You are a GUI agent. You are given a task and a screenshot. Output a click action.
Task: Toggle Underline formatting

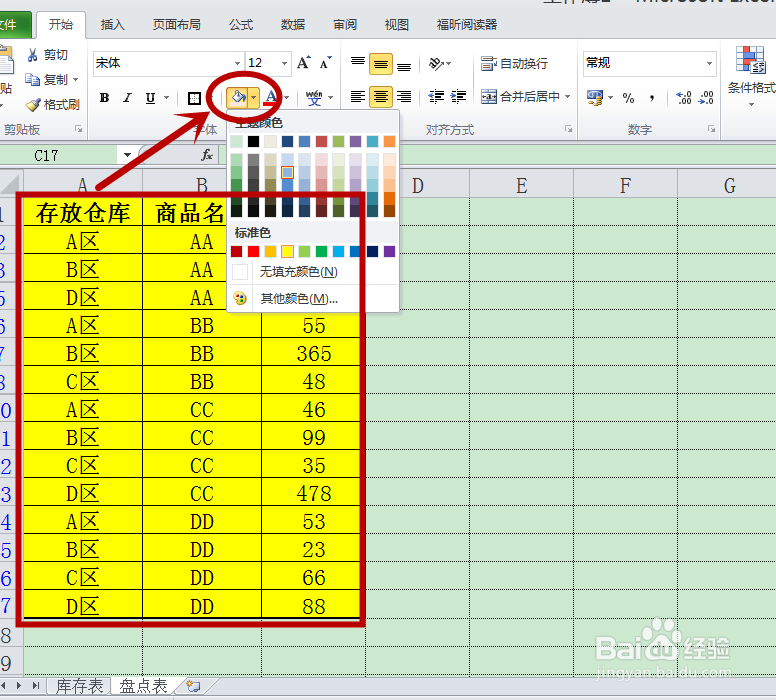[x=150, y=98]
